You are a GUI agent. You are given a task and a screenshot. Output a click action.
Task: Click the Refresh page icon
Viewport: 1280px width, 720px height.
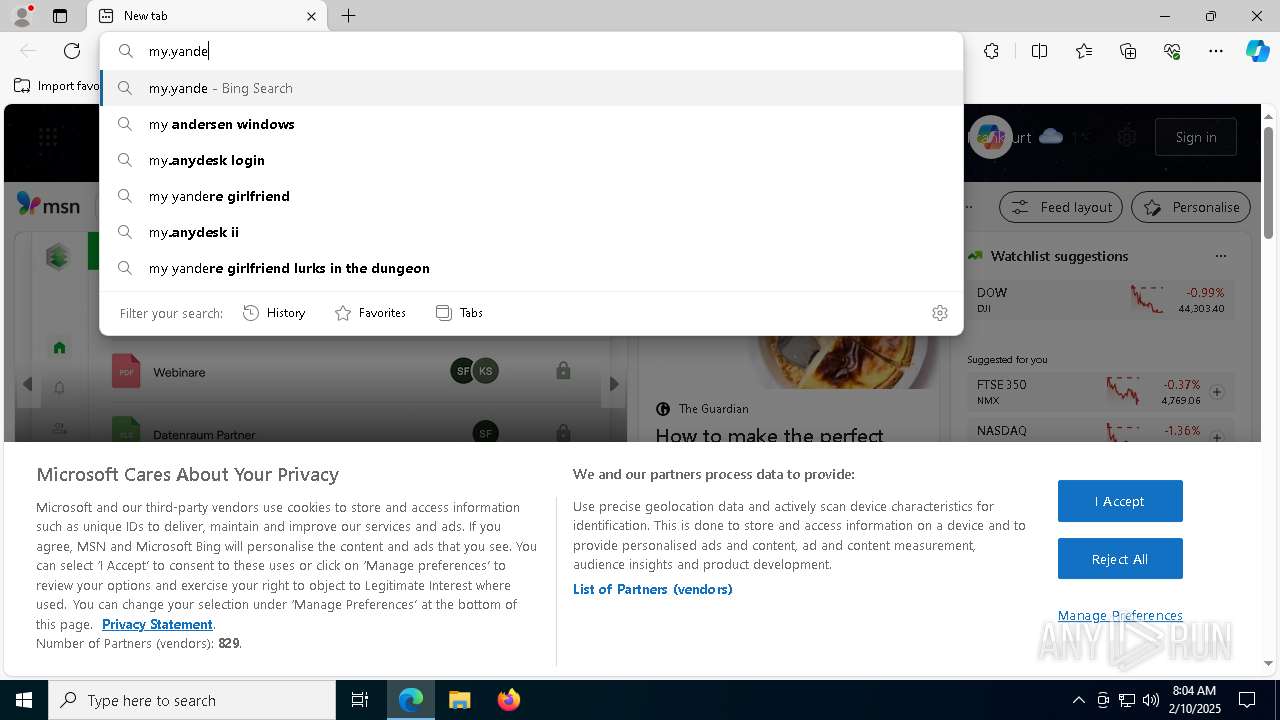[x=72, y=51]
